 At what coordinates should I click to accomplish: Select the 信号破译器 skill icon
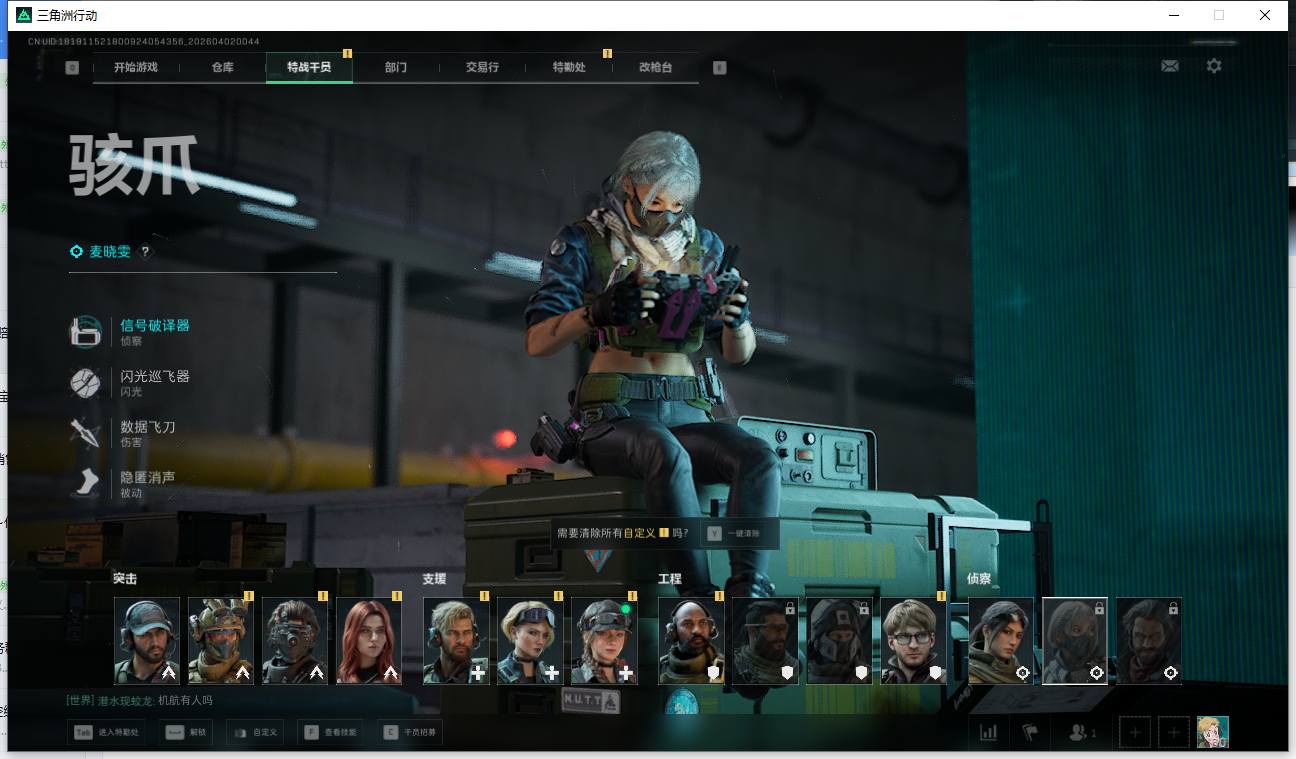[x=85, y=331]
